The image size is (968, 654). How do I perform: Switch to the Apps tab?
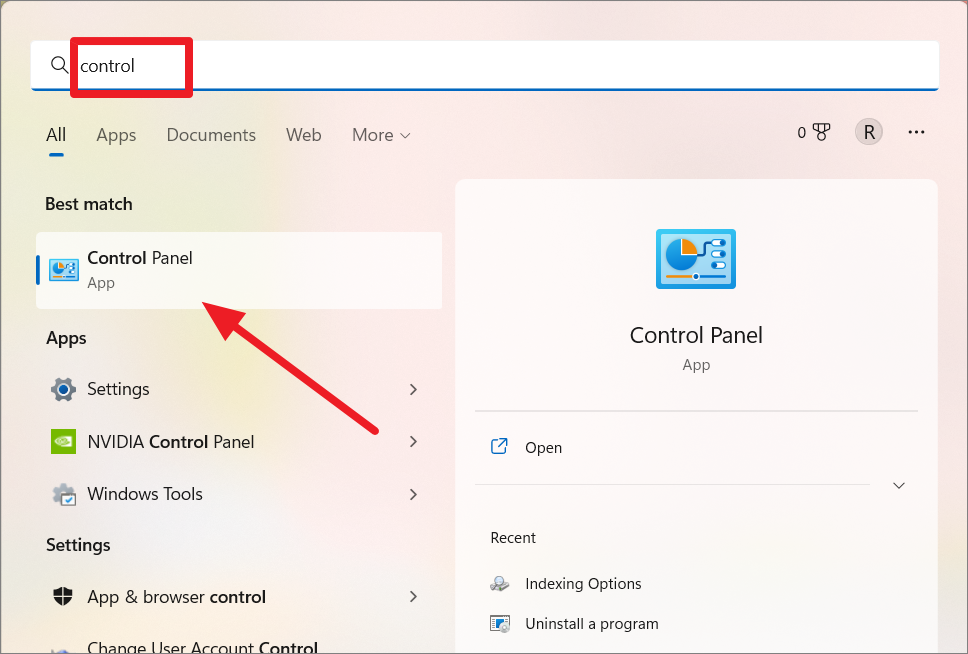click(116, 135)
